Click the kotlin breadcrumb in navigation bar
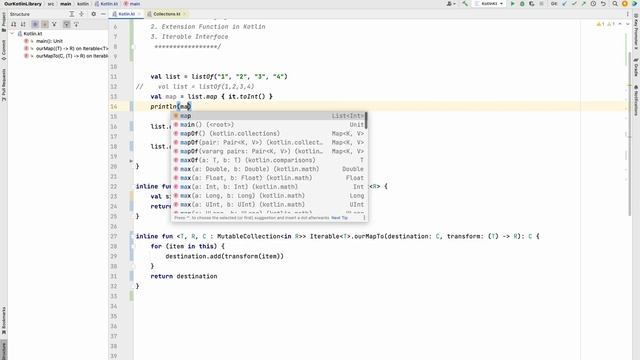640x360 pixels. 83,4
